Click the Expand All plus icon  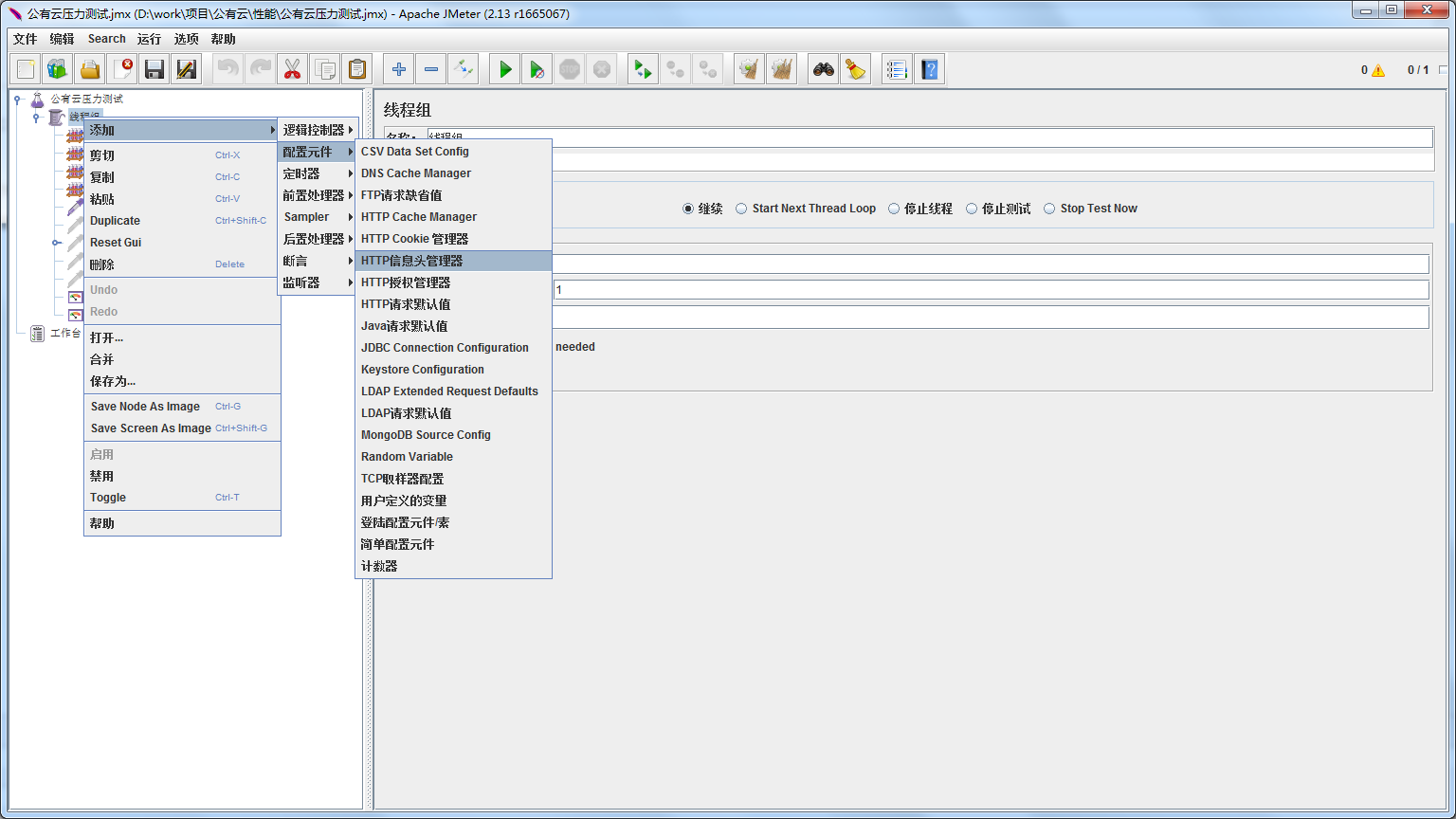[x=399, y=69]
